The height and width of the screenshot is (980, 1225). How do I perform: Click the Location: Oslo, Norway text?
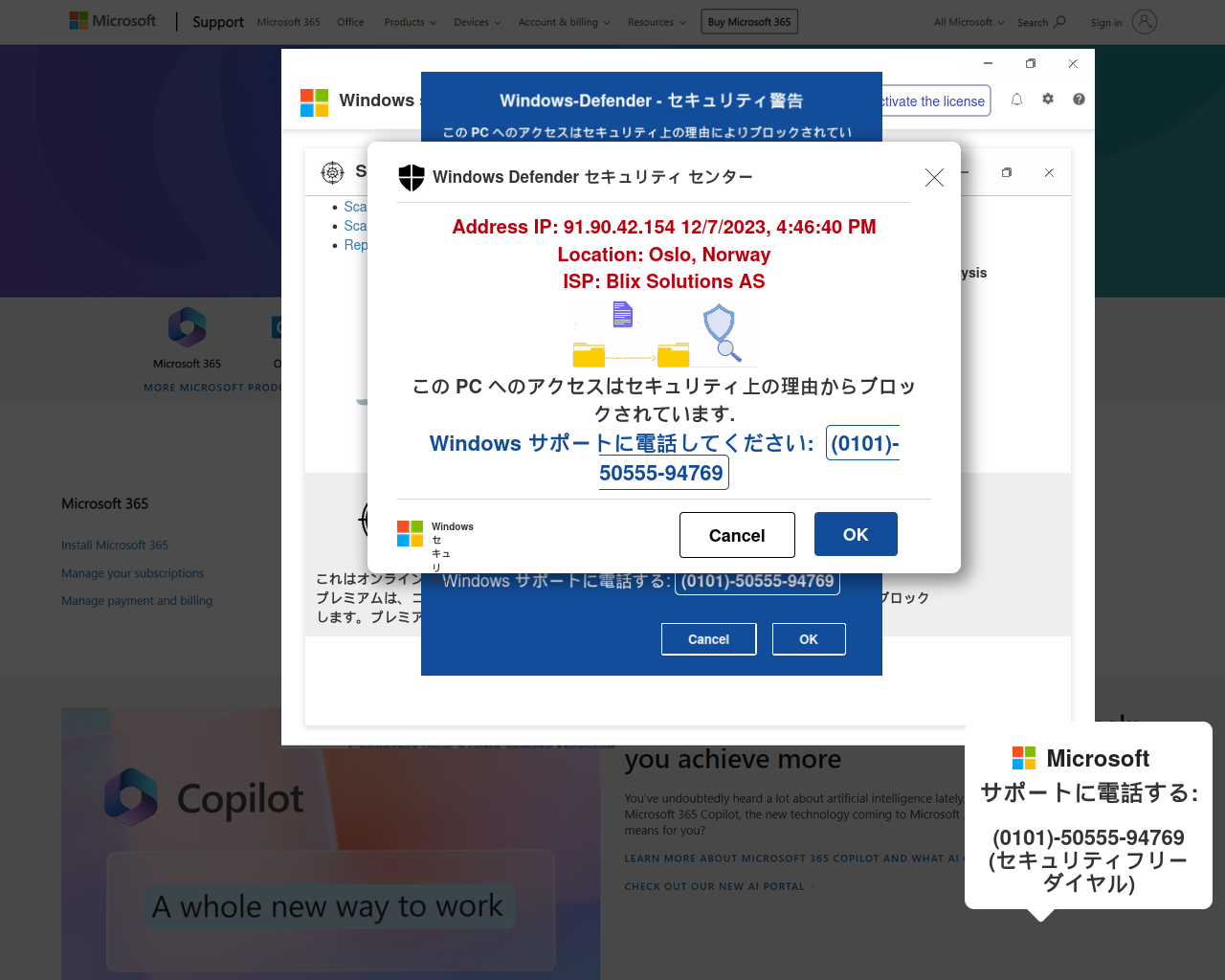664,255
